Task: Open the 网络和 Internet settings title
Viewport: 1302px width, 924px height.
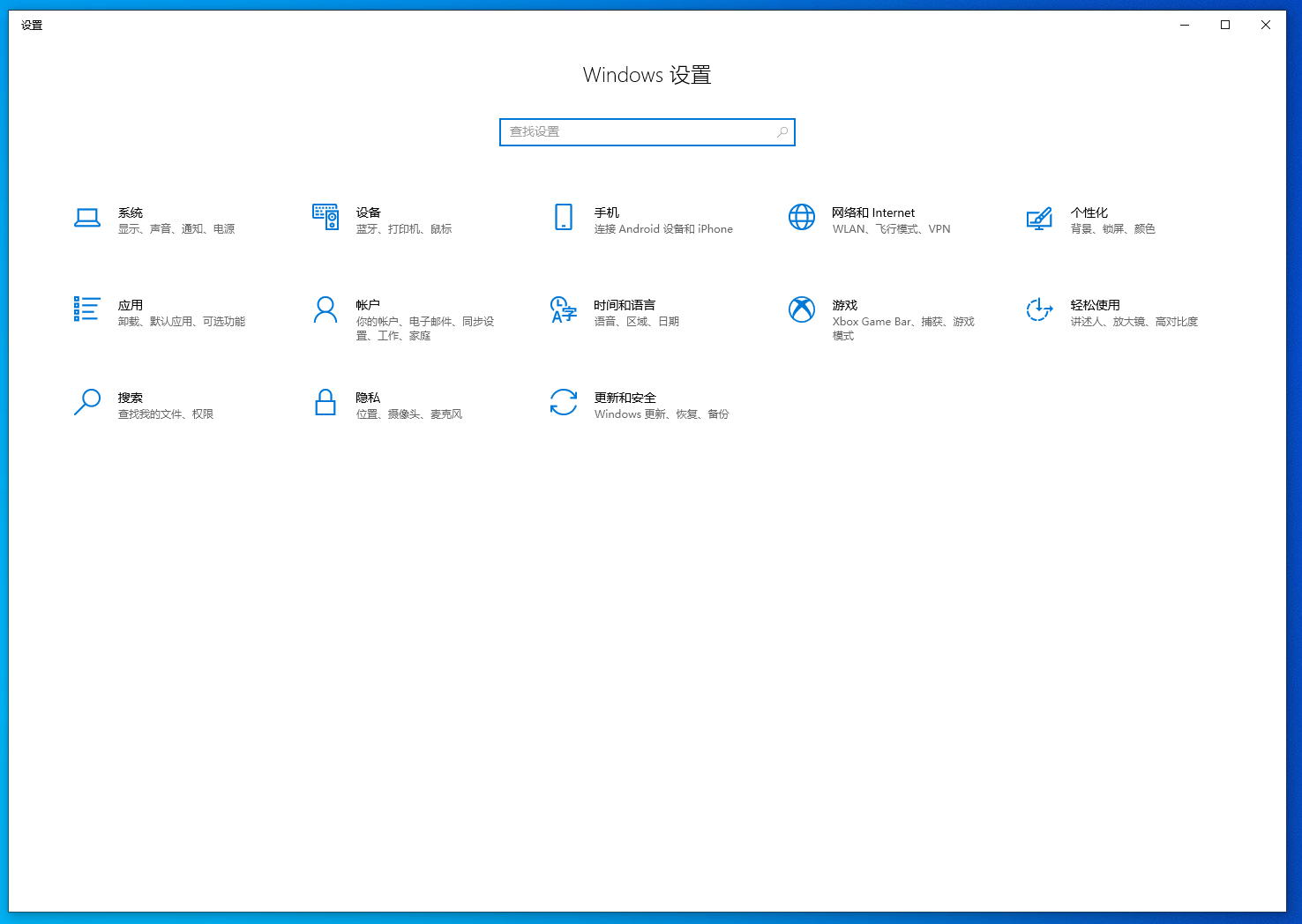Action: click(873, 212)
